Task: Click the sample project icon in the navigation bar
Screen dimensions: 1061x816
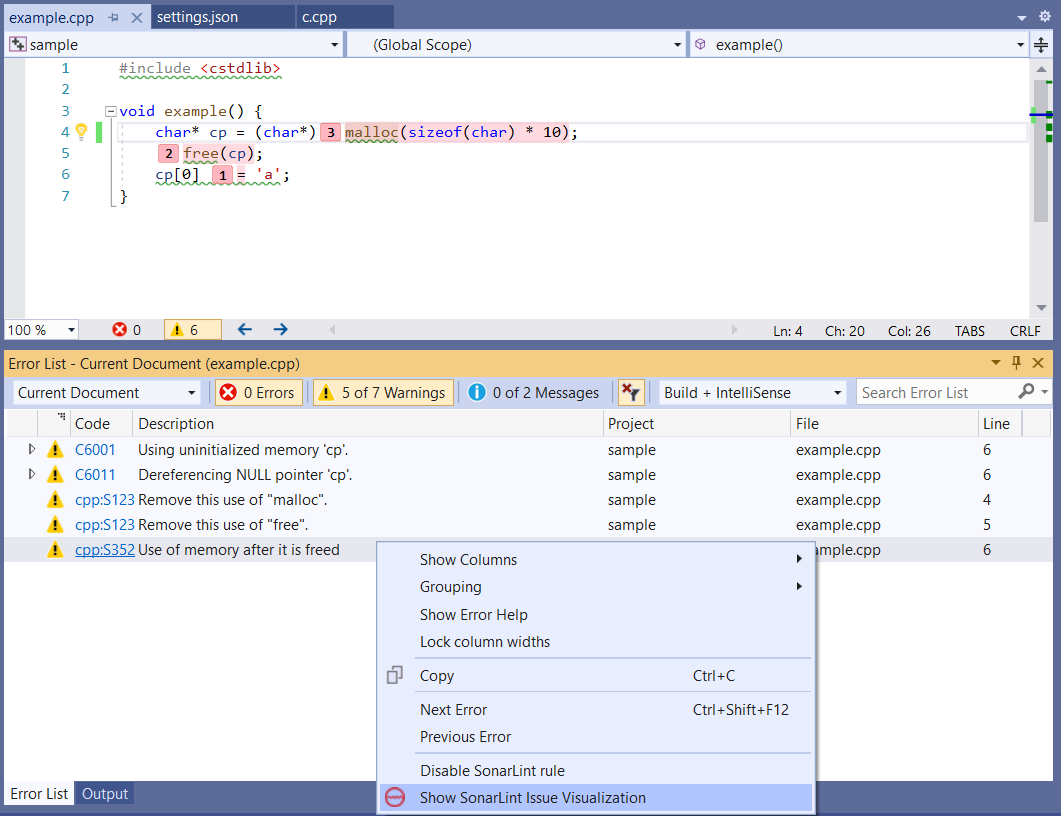Action: [18, 45]
